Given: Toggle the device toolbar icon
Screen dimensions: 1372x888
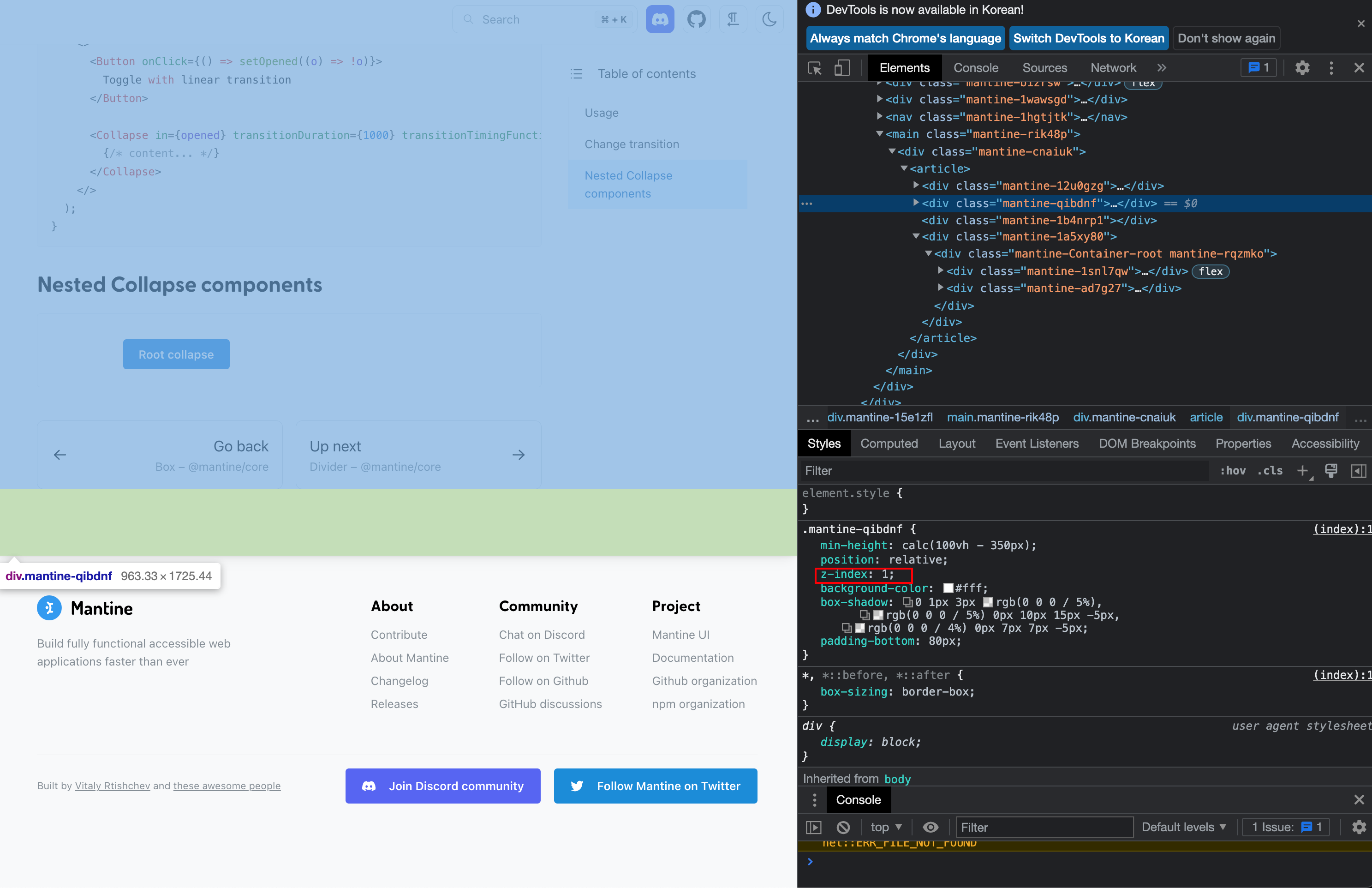Looking at the screenshot, I should pos(842,68).
